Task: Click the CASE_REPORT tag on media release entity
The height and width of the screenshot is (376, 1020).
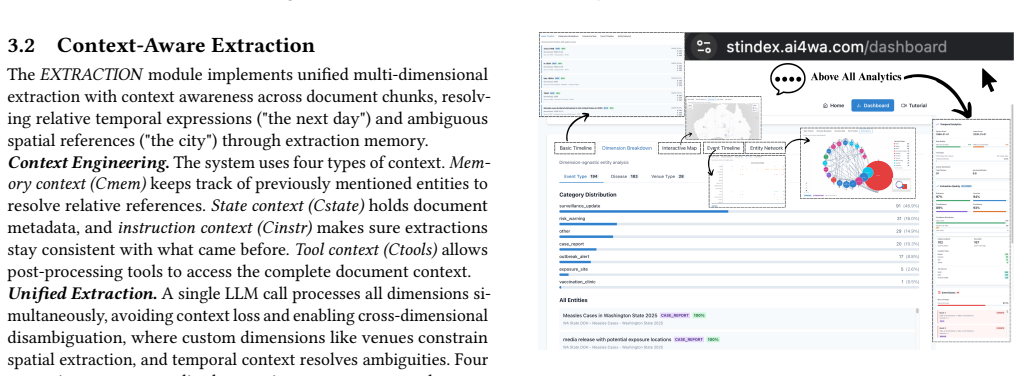Action: (x=689, y=339)
